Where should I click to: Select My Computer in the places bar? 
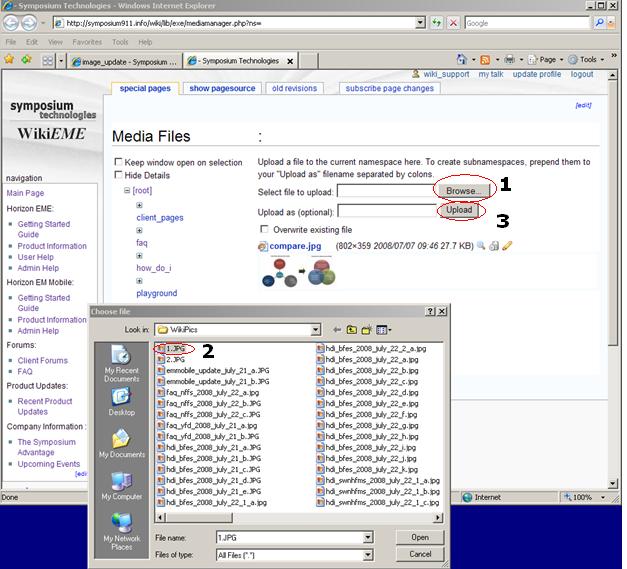click(x=122, y=485)
